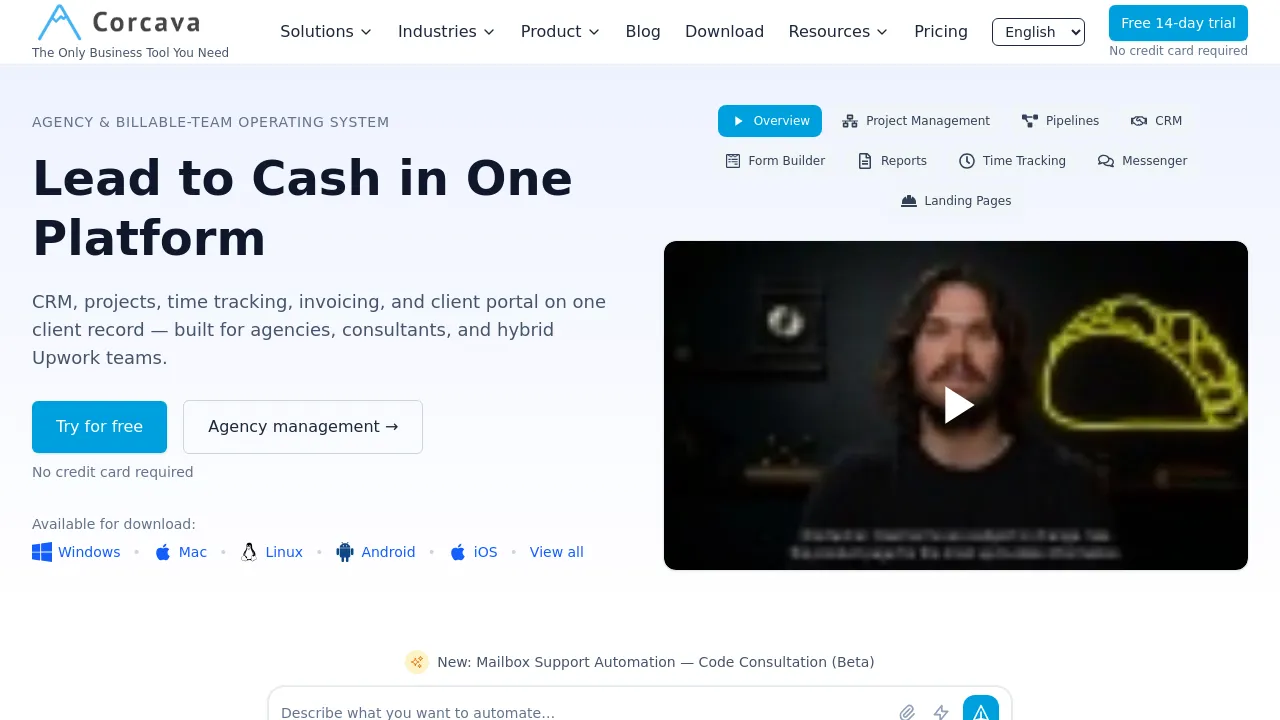The height and width of the screenshot is (720, 1280).
Task: Select the Time Tracking clock icon
Action: [967, 161]
